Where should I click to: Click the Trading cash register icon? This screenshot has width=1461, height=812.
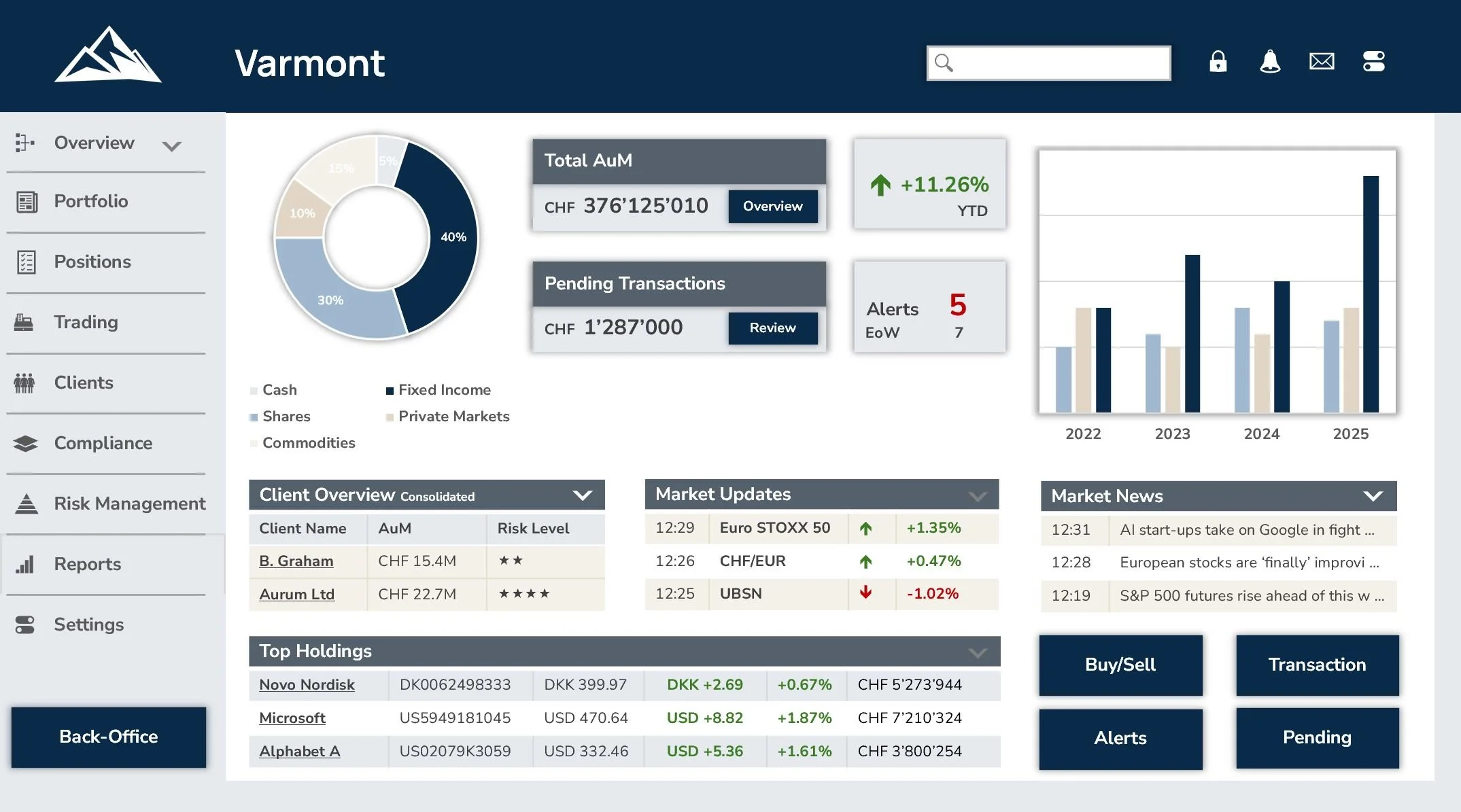[x=24, y=322]
